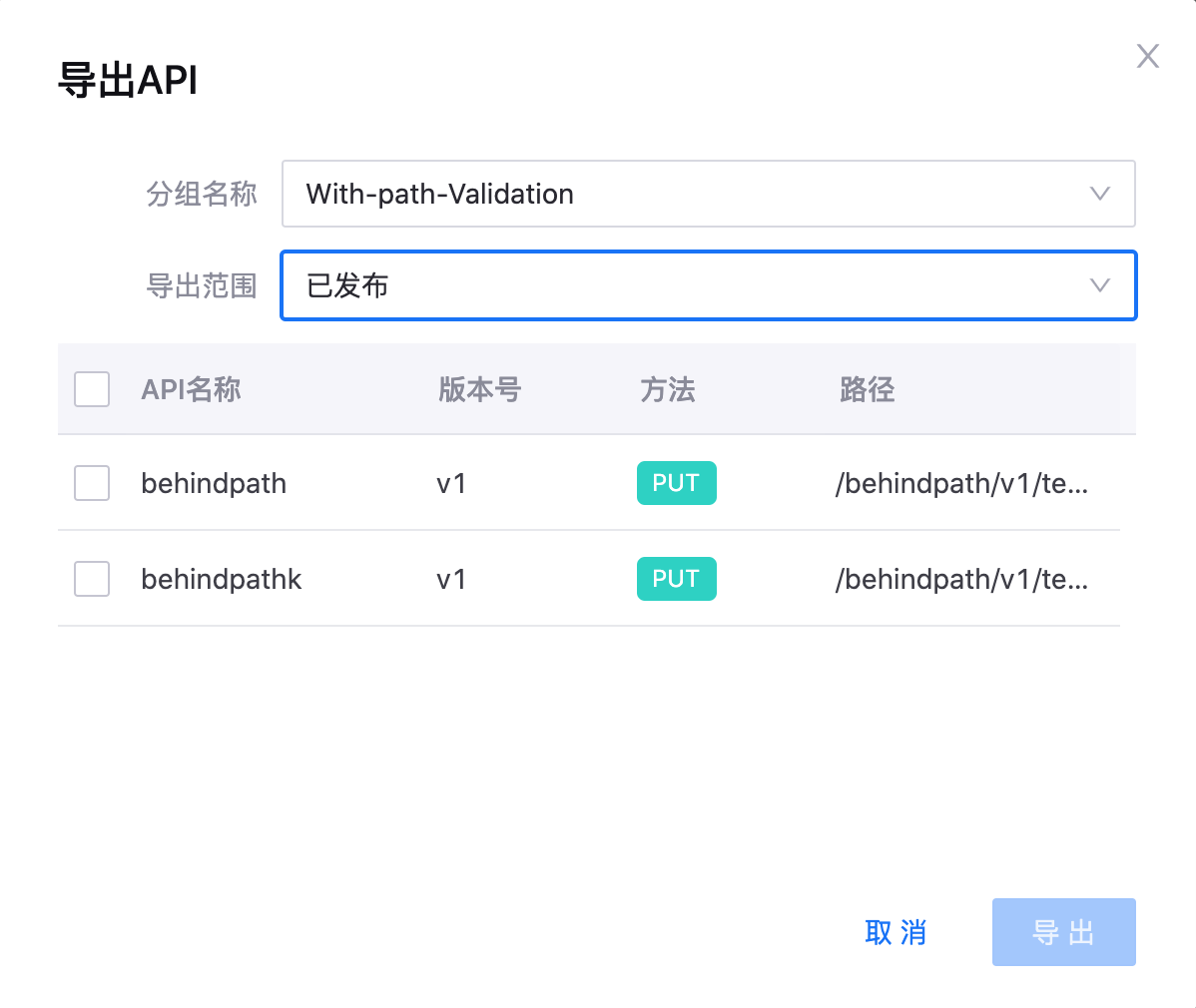Screen dimensions: 1196x1008
Task: Toggle the select-all checkbox in table header
Action: [x=92, y=389]
